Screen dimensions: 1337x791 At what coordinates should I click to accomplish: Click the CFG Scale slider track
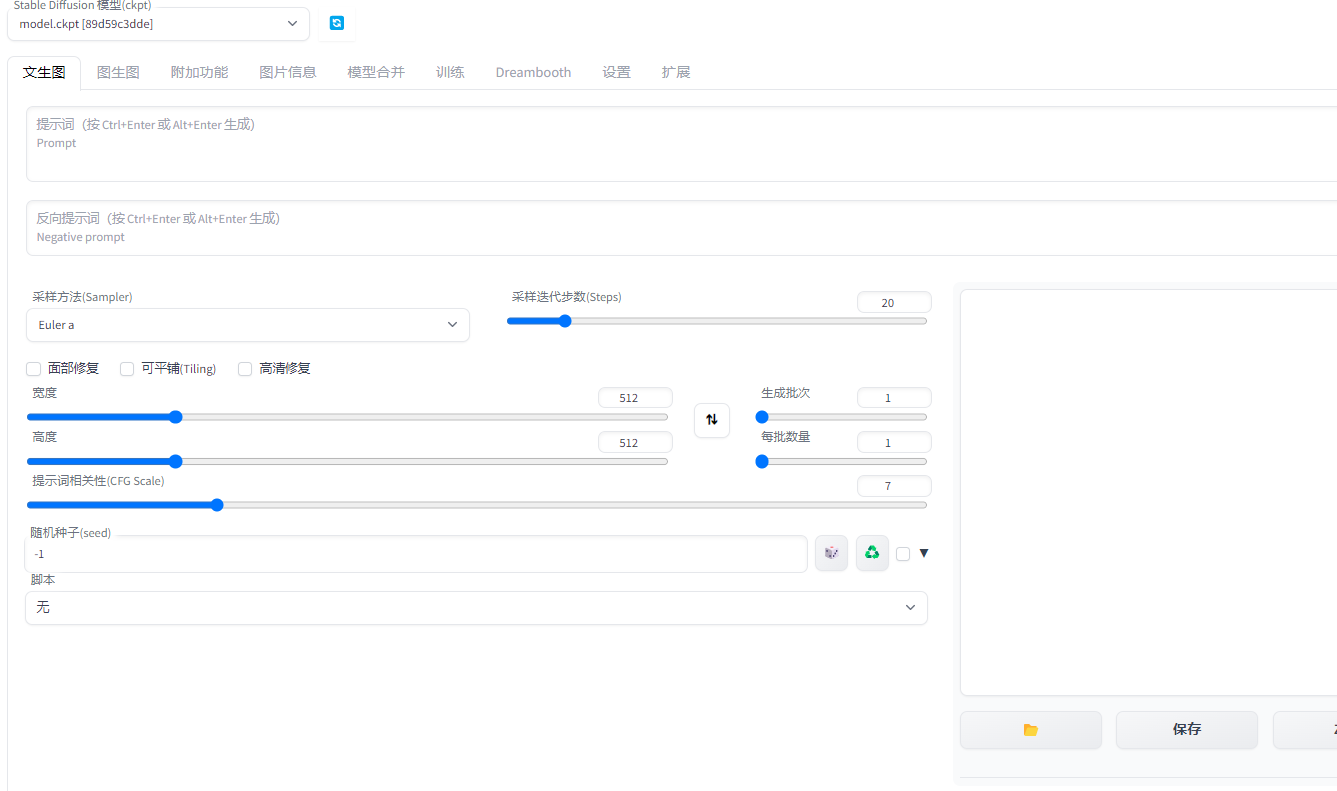click(x=476, y=505)
